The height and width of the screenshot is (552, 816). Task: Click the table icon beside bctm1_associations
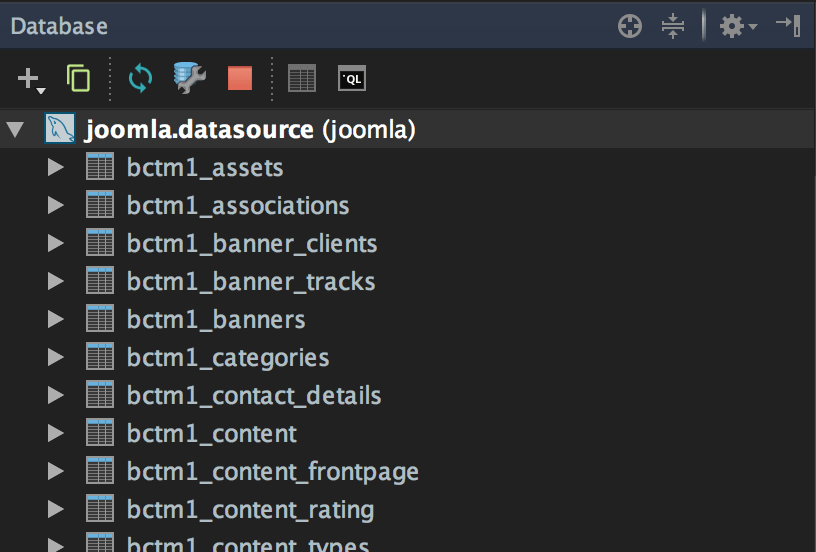click(100, 204)
